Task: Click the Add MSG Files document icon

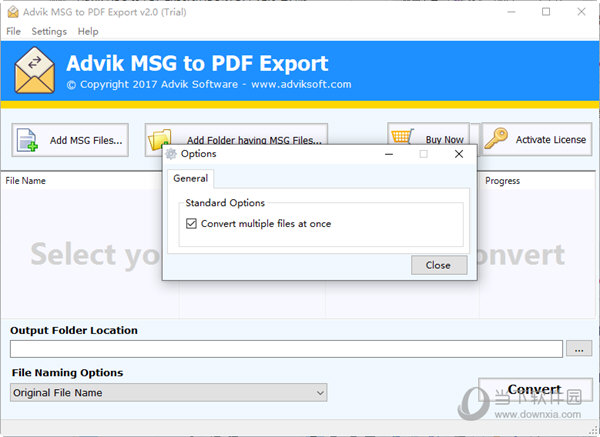Action: 27,140
